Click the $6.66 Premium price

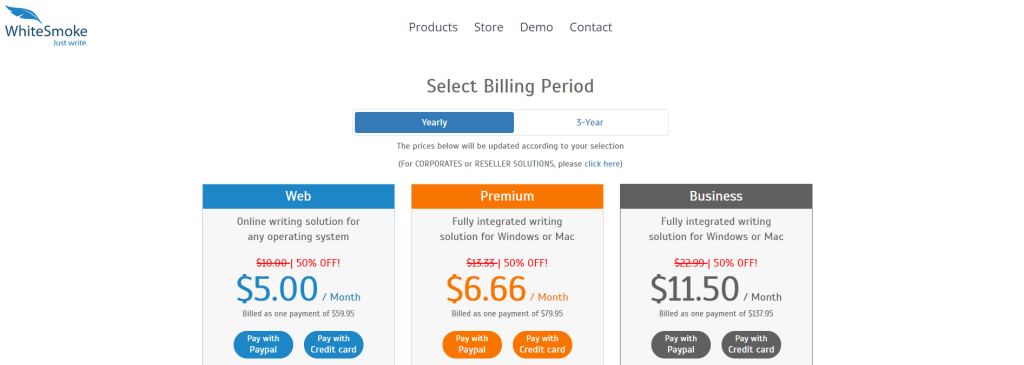click(x=486, y=289)
